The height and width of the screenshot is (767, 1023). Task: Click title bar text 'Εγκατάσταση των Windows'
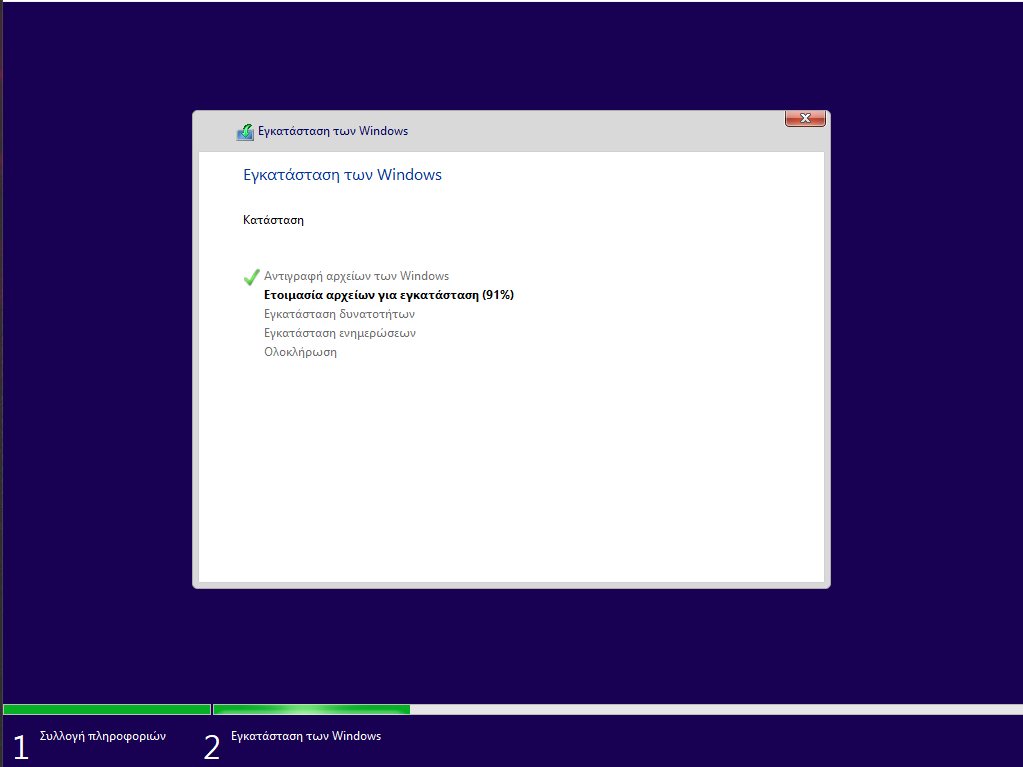[333, 131]
